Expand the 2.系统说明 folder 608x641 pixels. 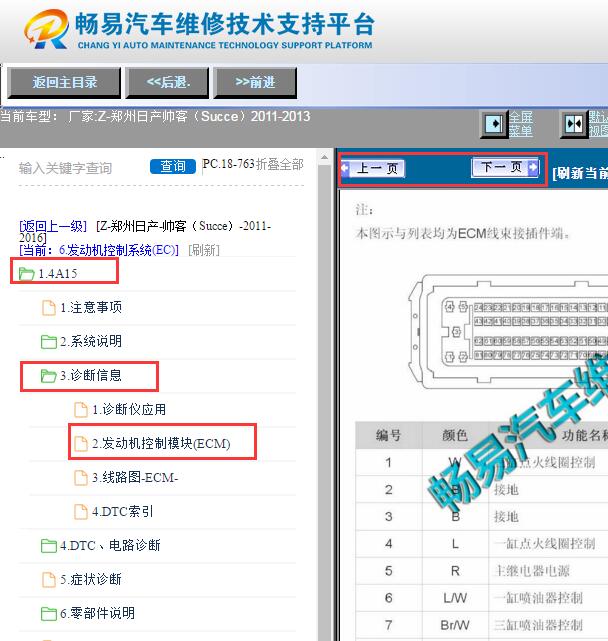tap(91, 341)
